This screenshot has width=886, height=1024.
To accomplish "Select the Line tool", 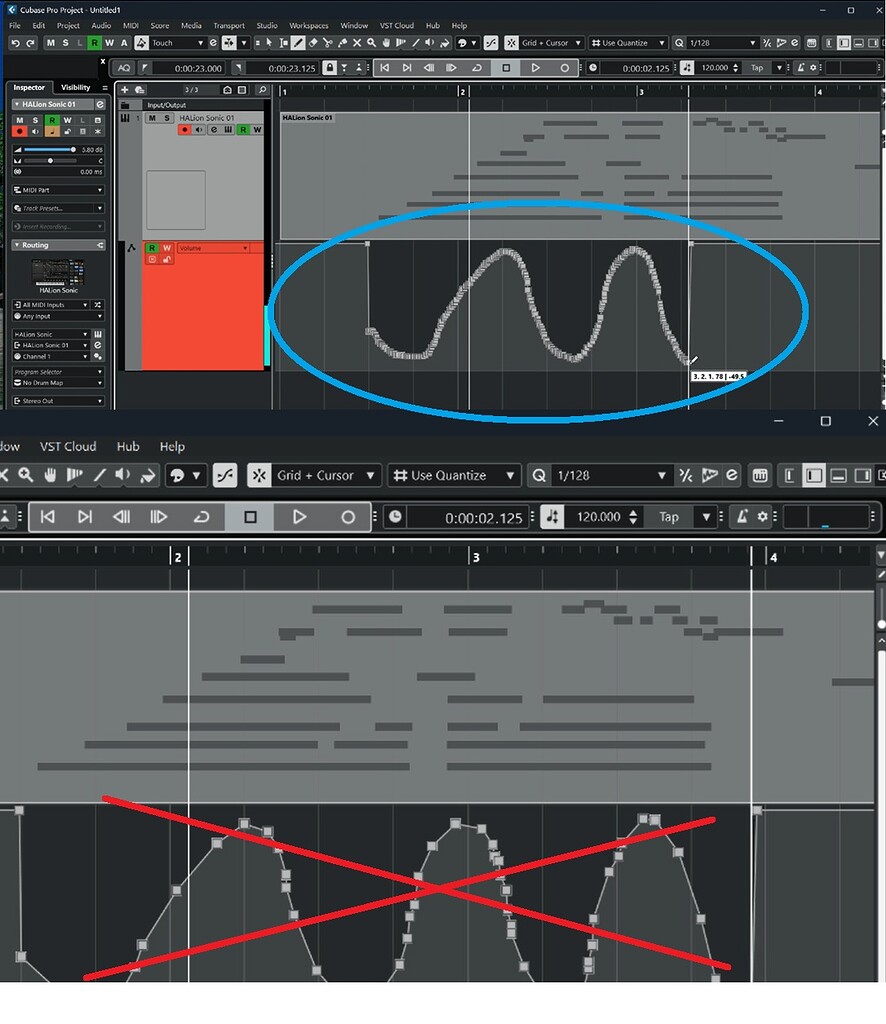I will coord(415,43).
